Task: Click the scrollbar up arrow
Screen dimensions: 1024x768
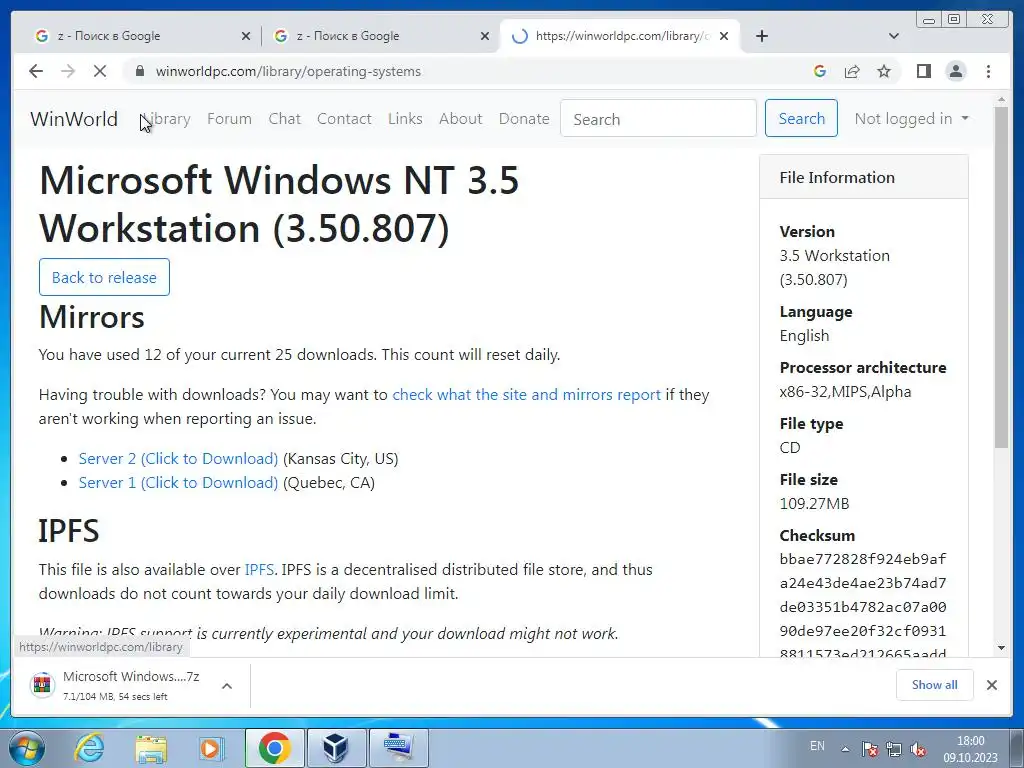Action: click(1001, 101)
